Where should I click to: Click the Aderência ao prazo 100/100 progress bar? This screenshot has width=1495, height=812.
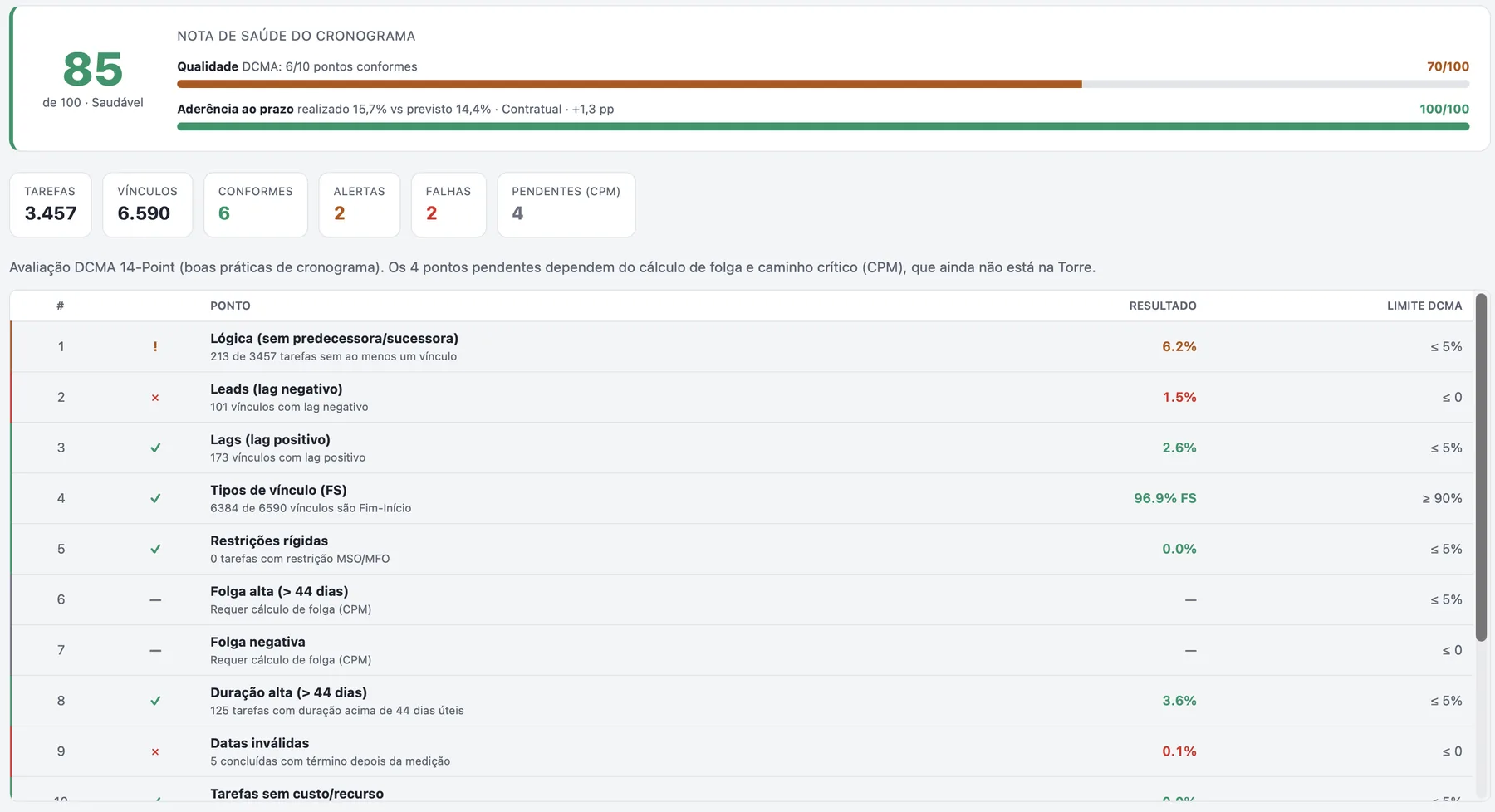pos(823,126)
